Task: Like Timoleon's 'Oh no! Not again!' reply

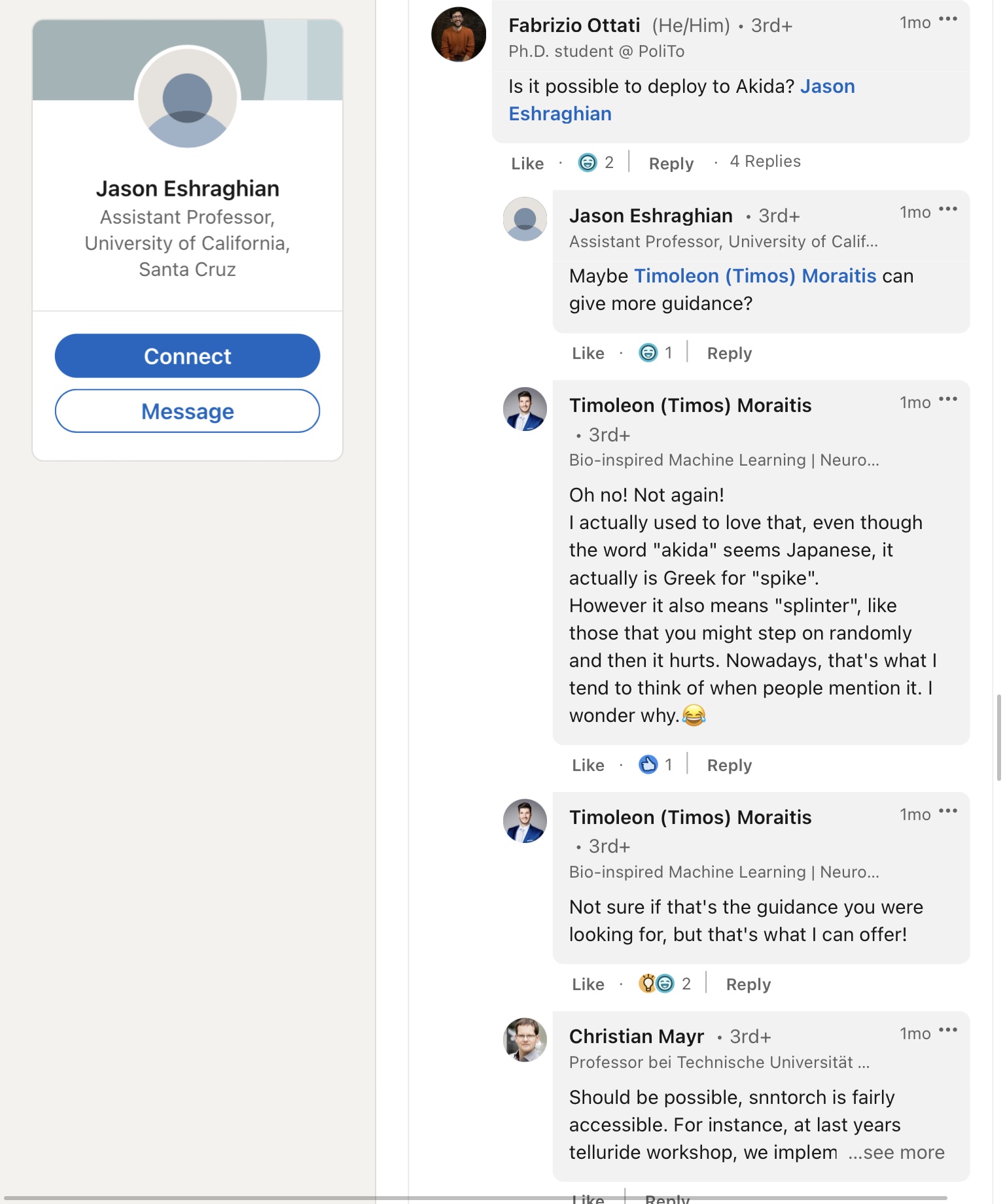Action: pos(588,766)
